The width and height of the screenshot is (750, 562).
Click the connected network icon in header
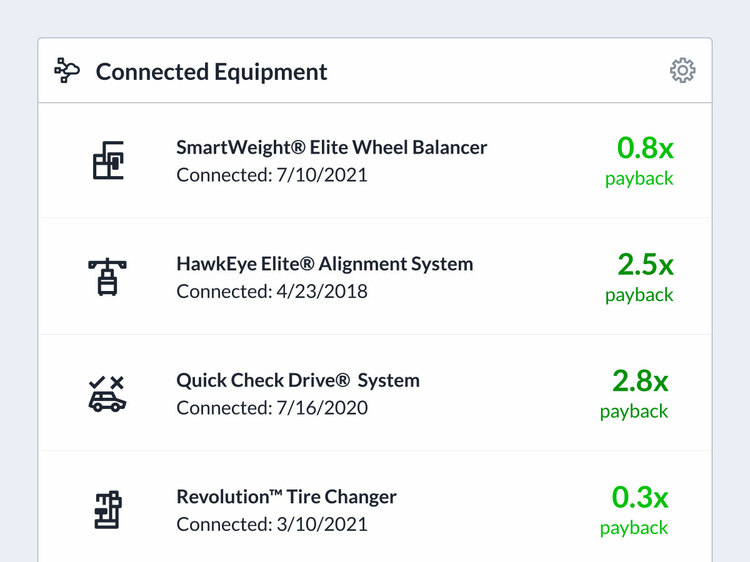coord(68,71)
